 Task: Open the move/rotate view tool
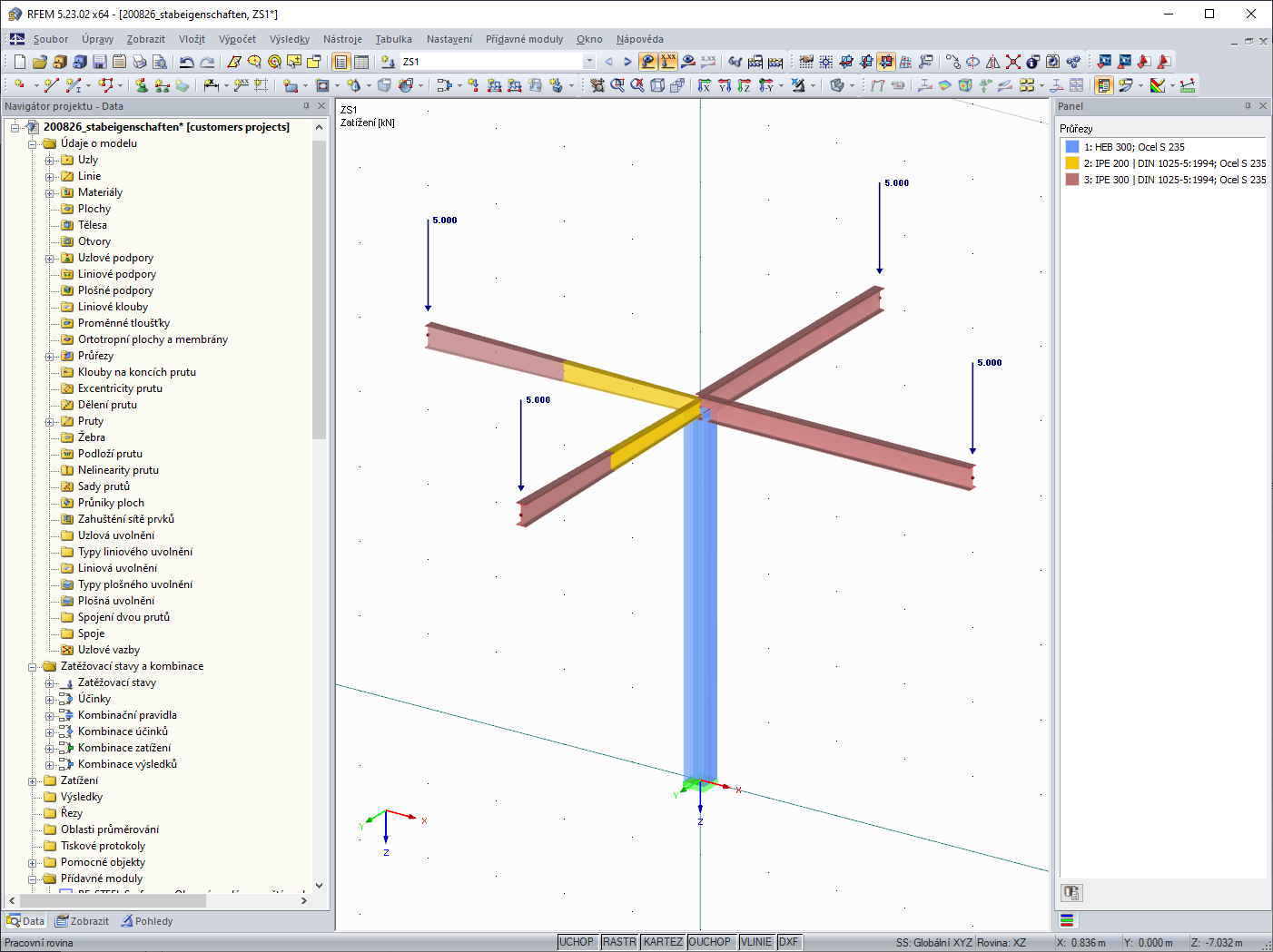[596, 85]
